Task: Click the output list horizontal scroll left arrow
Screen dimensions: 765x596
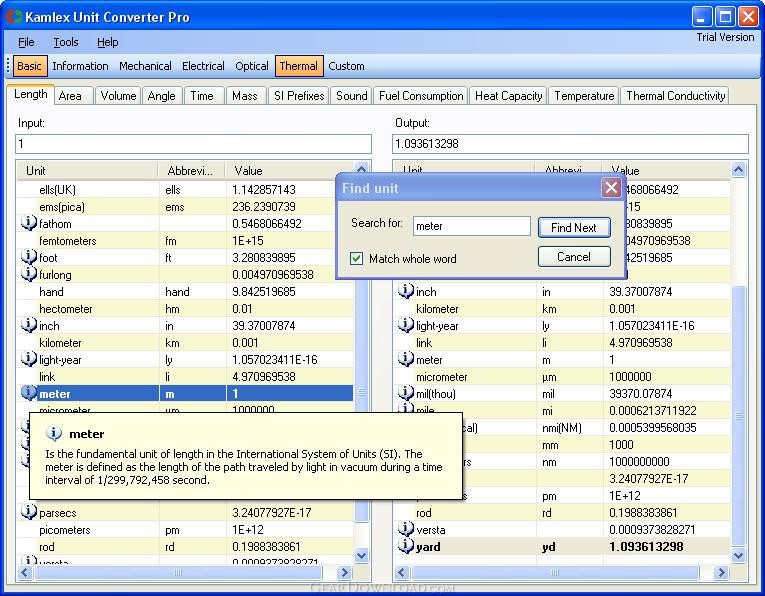Action: click(401, 572)
